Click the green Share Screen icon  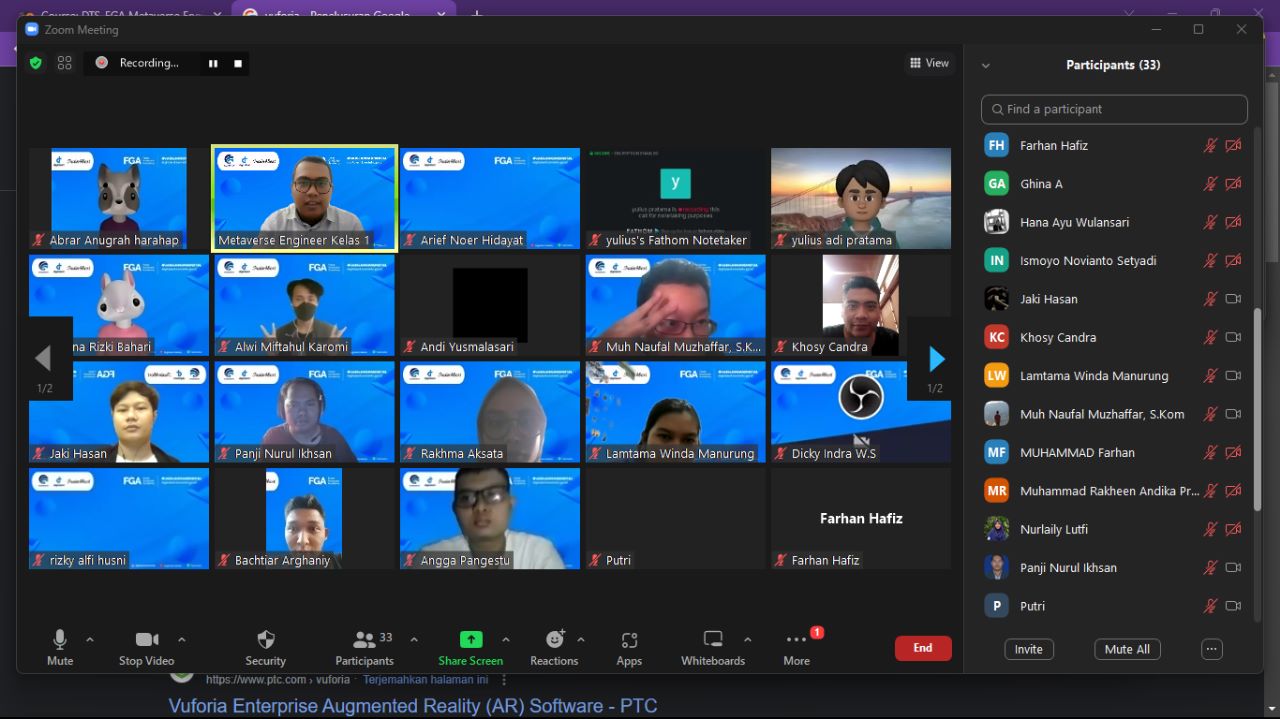470,640
